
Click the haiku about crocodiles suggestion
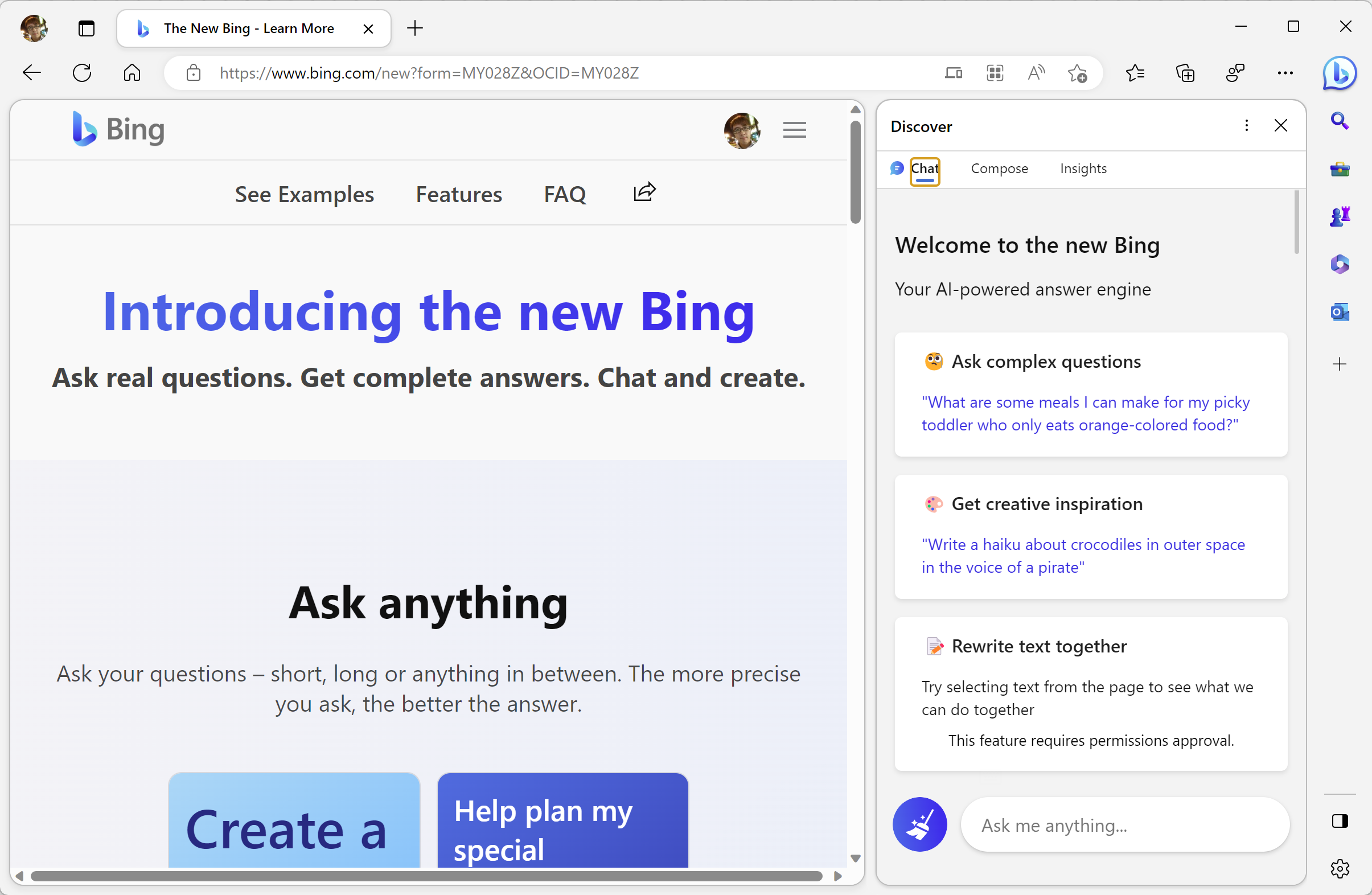tap(1083, 555)
